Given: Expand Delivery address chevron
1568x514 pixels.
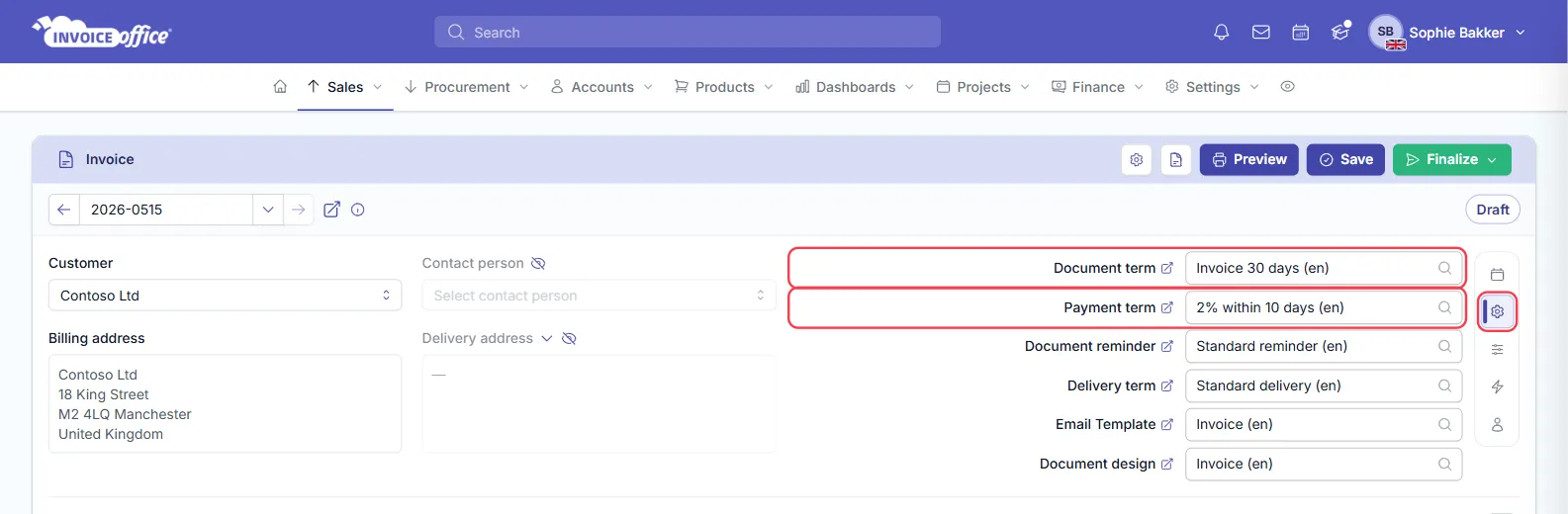Looking at the screenshot, I should (546, 338).
